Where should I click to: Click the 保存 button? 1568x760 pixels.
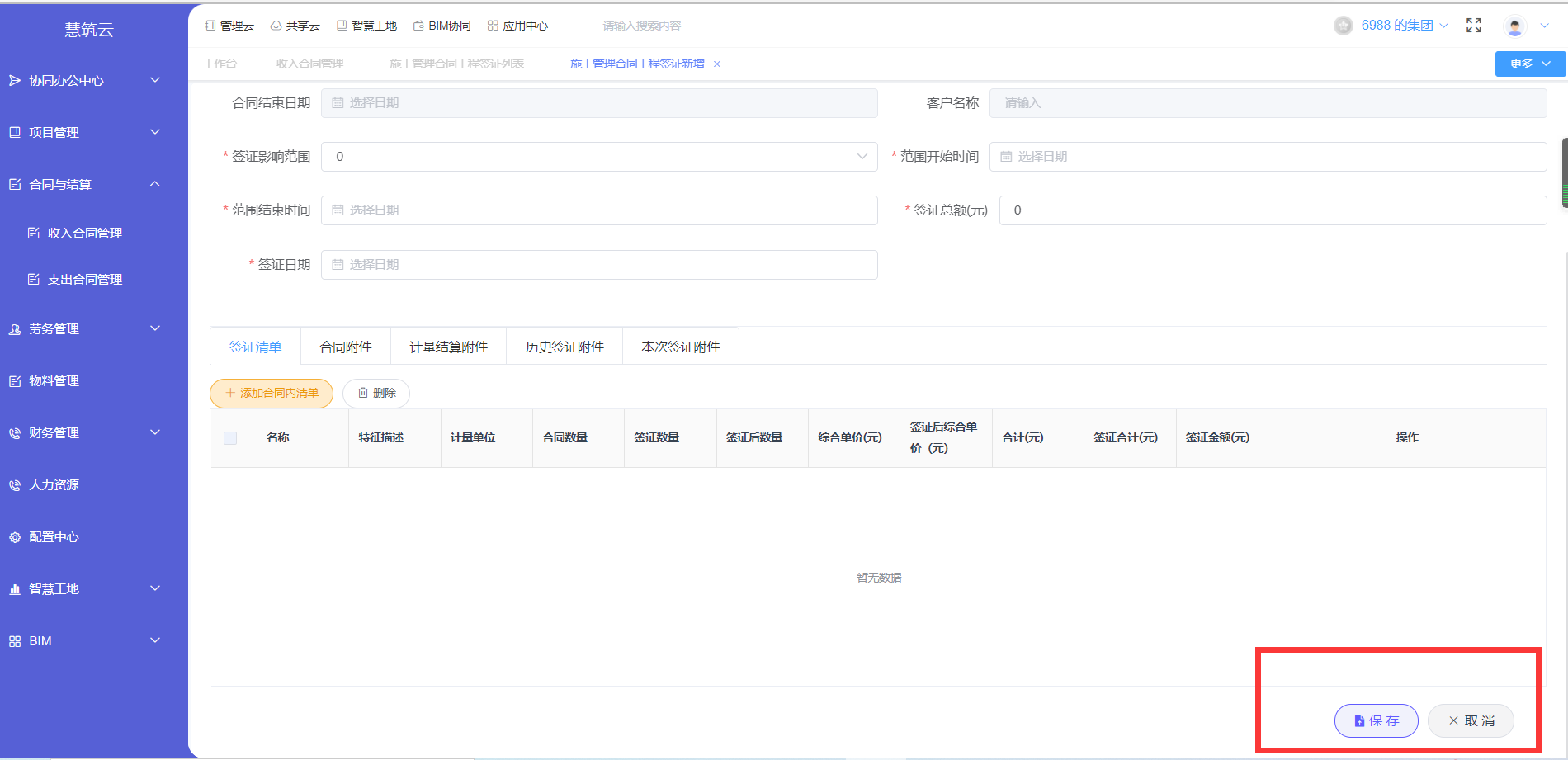click(1377, 720)
